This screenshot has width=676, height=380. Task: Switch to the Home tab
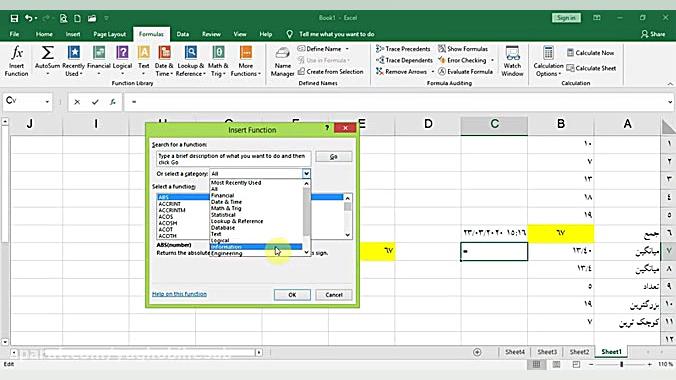44,34
